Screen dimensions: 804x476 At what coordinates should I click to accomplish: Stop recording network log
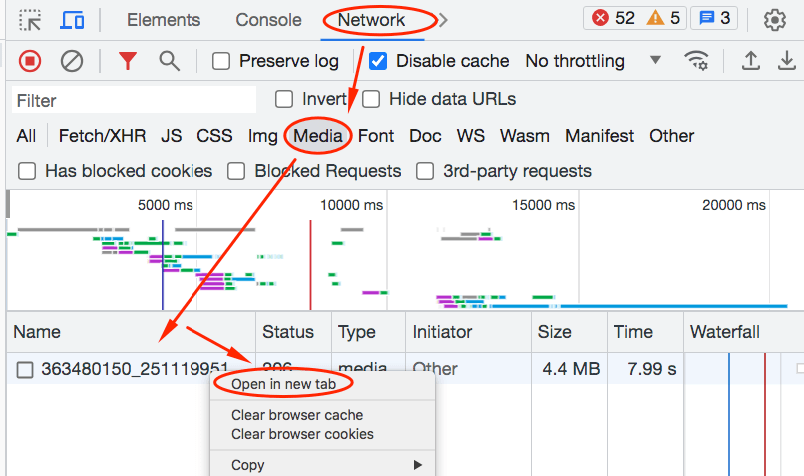[x=30, y=61]
